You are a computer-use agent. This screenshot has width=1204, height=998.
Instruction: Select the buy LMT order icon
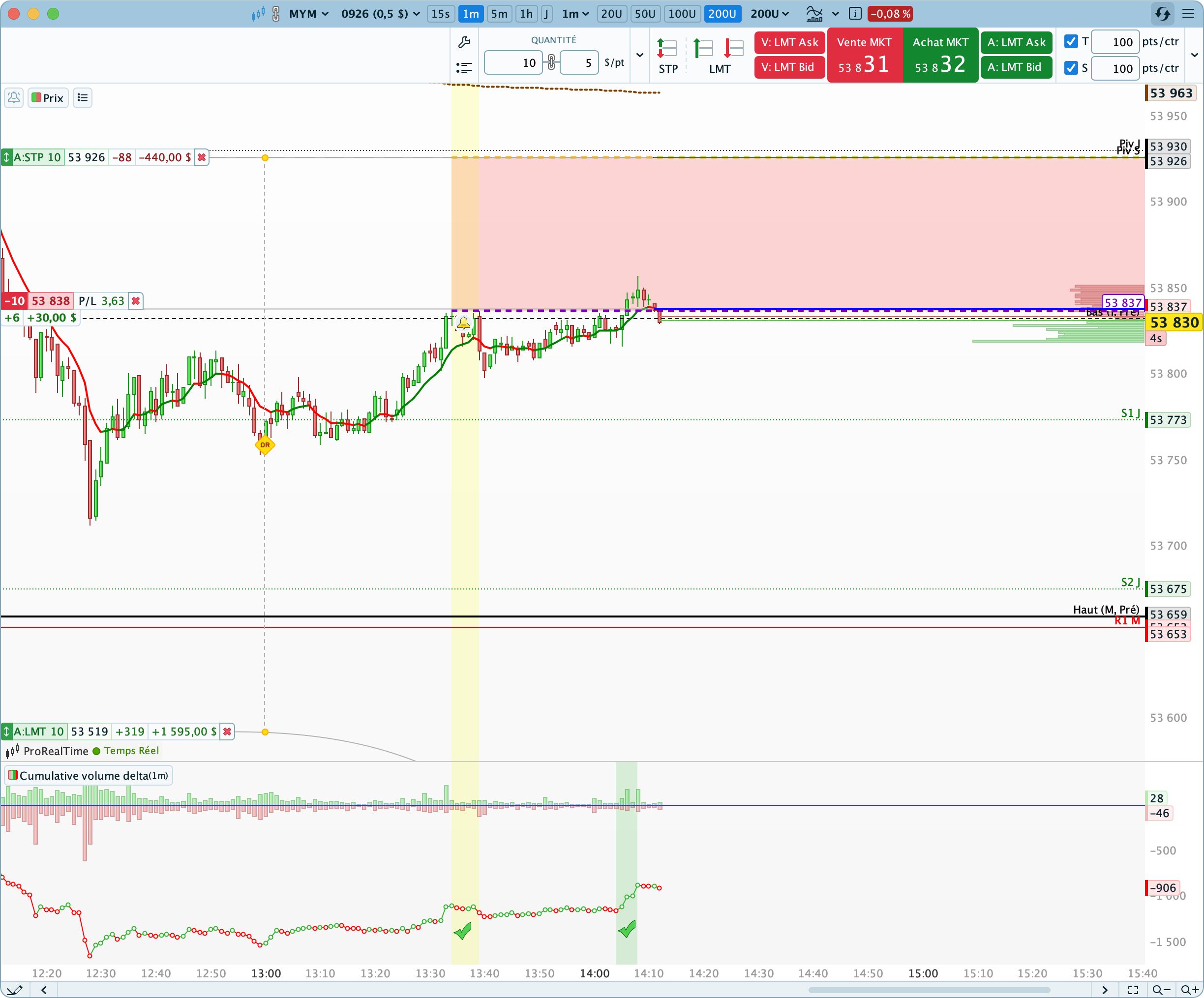point(703,48)
